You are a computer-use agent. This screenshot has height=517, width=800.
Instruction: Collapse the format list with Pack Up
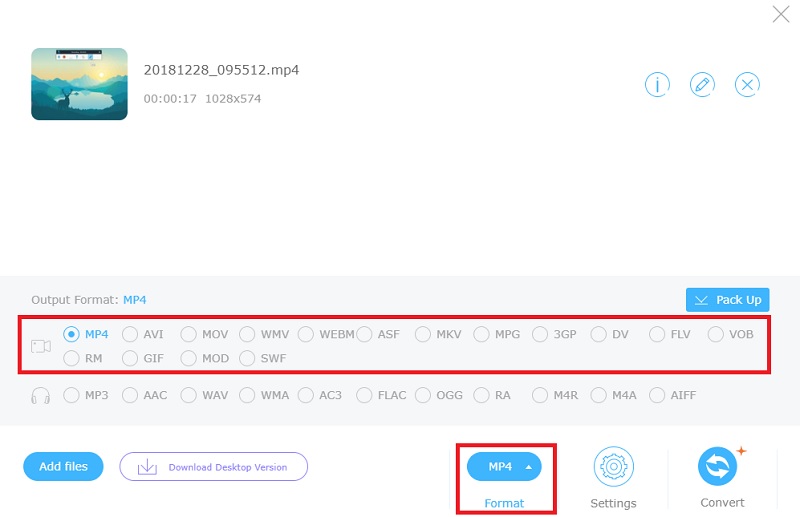pyautogui.click(x=727, y=300)
